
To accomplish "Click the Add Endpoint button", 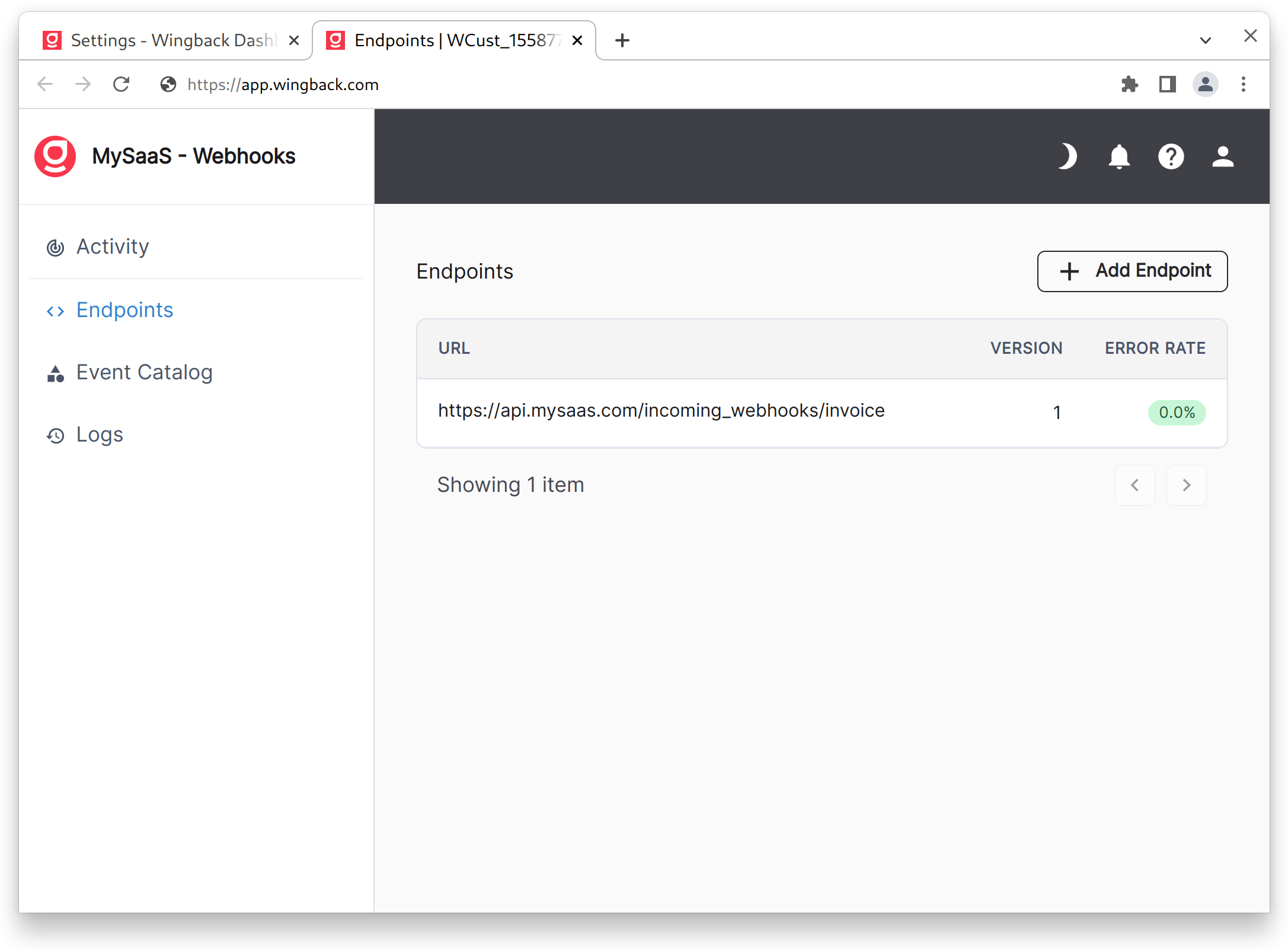I will pos(1132,271).
